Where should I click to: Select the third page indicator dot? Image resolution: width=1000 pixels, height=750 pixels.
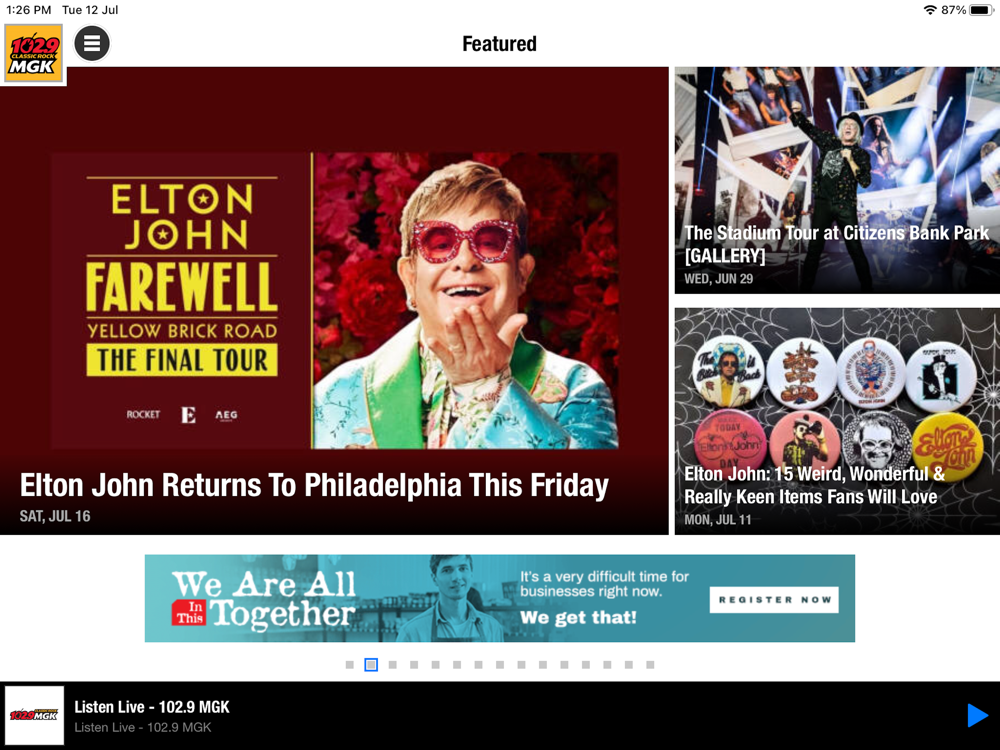pyautogui.click(x=393, y=665)
